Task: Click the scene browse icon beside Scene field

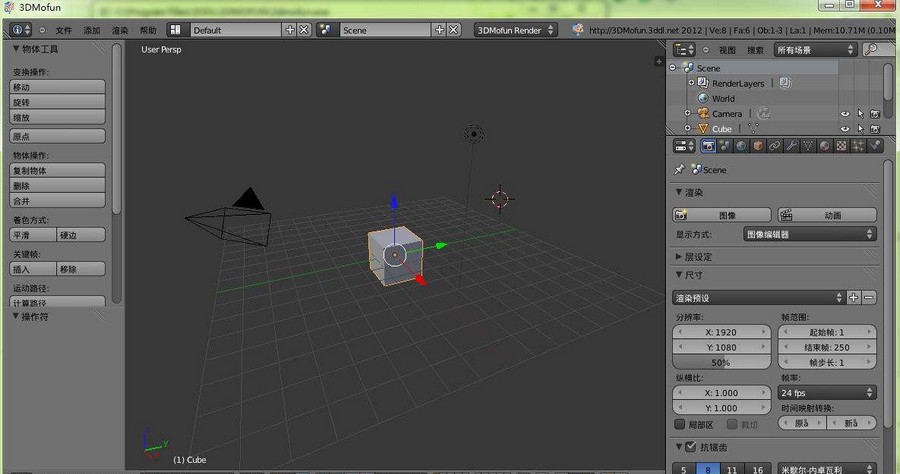Action: tap(325, 30)
